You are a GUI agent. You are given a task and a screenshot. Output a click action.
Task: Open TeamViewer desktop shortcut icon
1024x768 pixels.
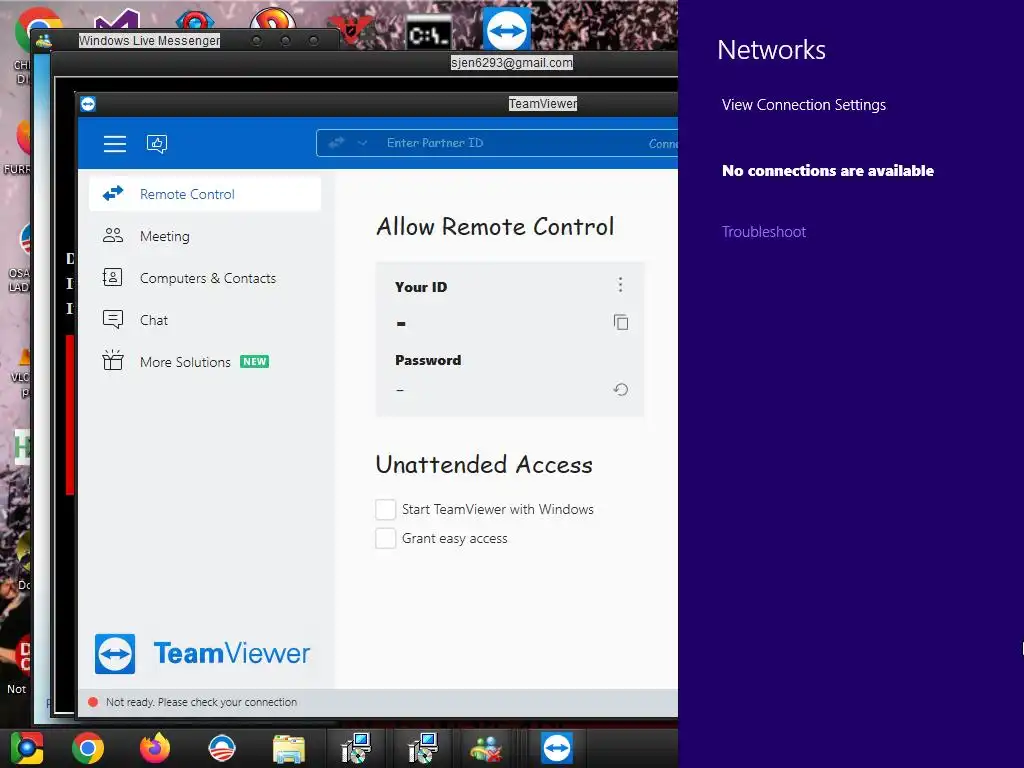pos(507,29)
